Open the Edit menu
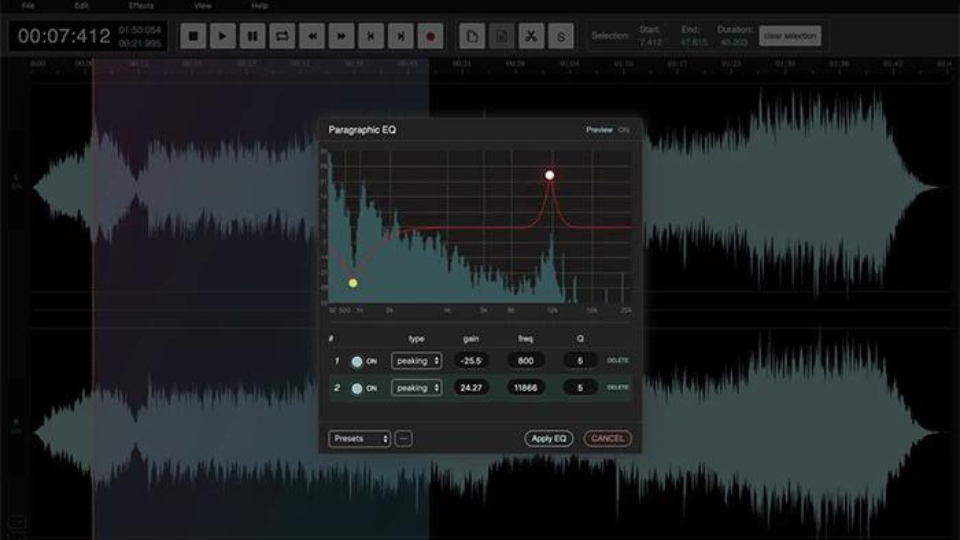960x540 pixels. (81, 6)
